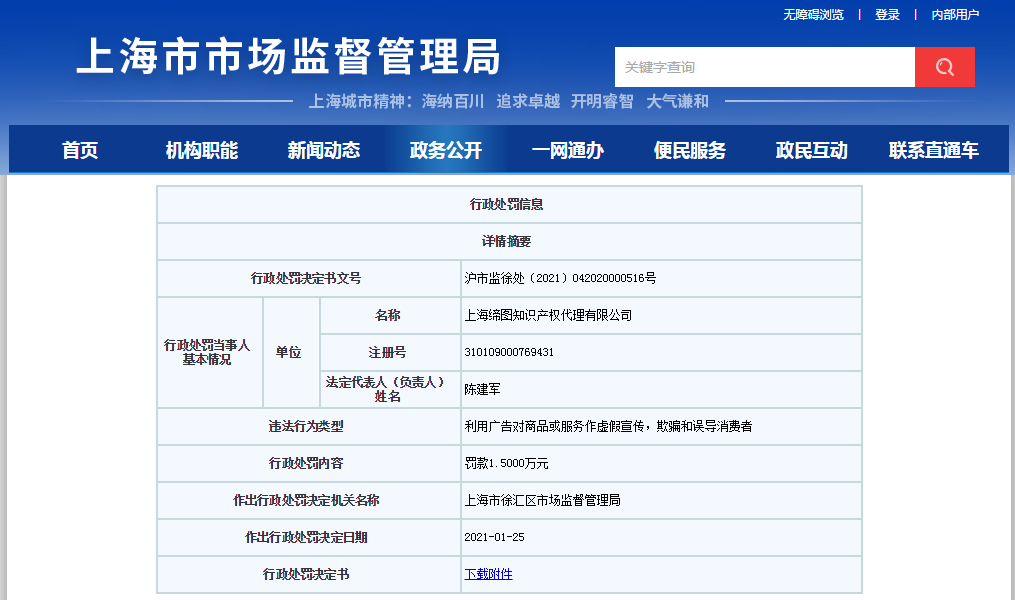
Task: Open the 机构职能 menu item
Action: [201, 150]
